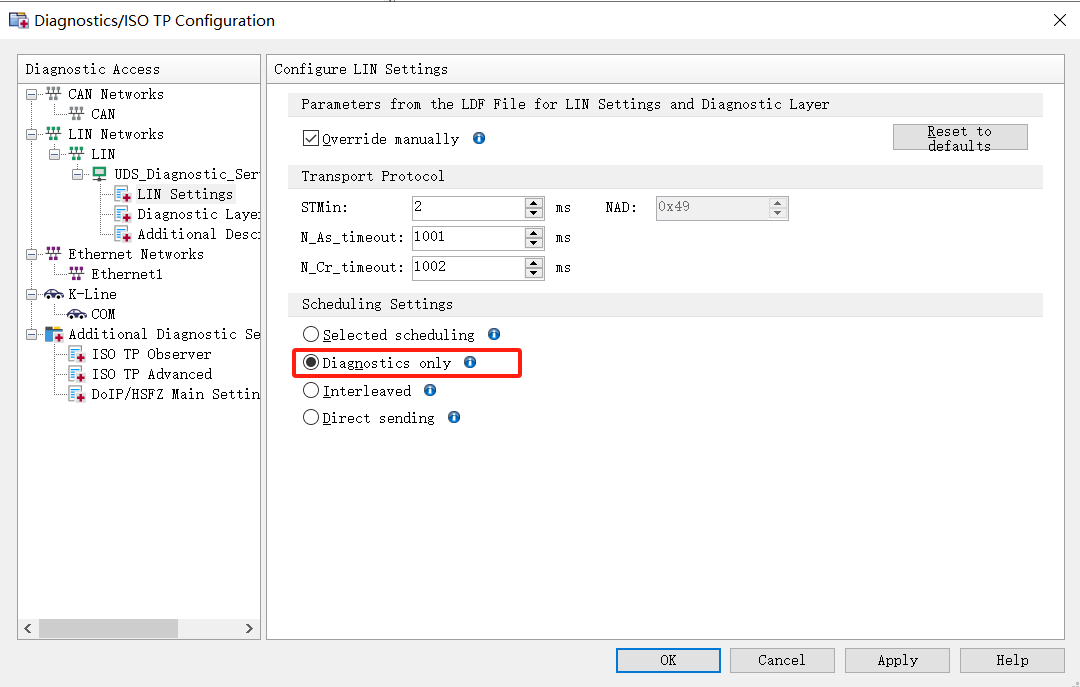Click info icon beside Override manually
The width and height of the screenshot is (1080, 687).
479,138
